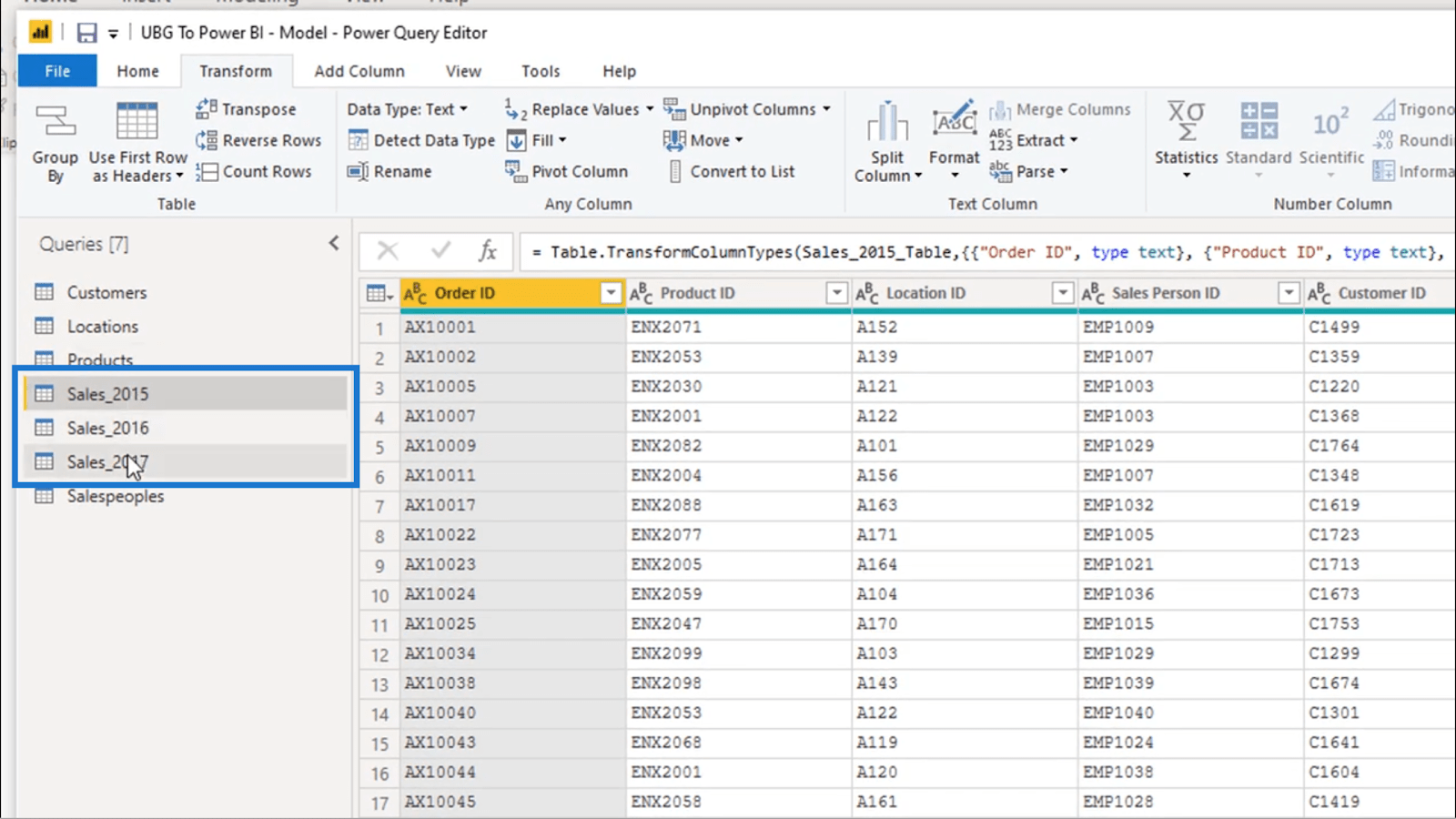The height and width of the screenshot is (819, 1456).
Task: Click Count Rows in the ribbon
Action: 254,171
